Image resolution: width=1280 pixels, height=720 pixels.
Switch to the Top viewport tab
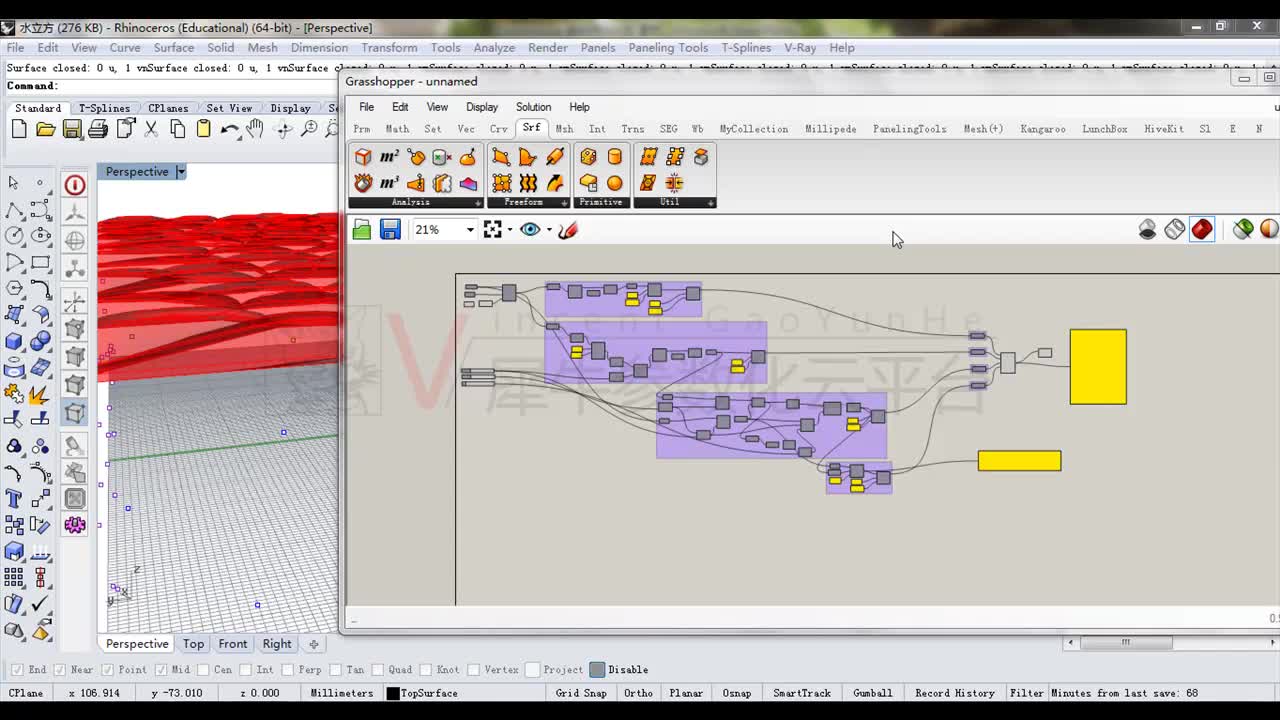coord(193,644)
